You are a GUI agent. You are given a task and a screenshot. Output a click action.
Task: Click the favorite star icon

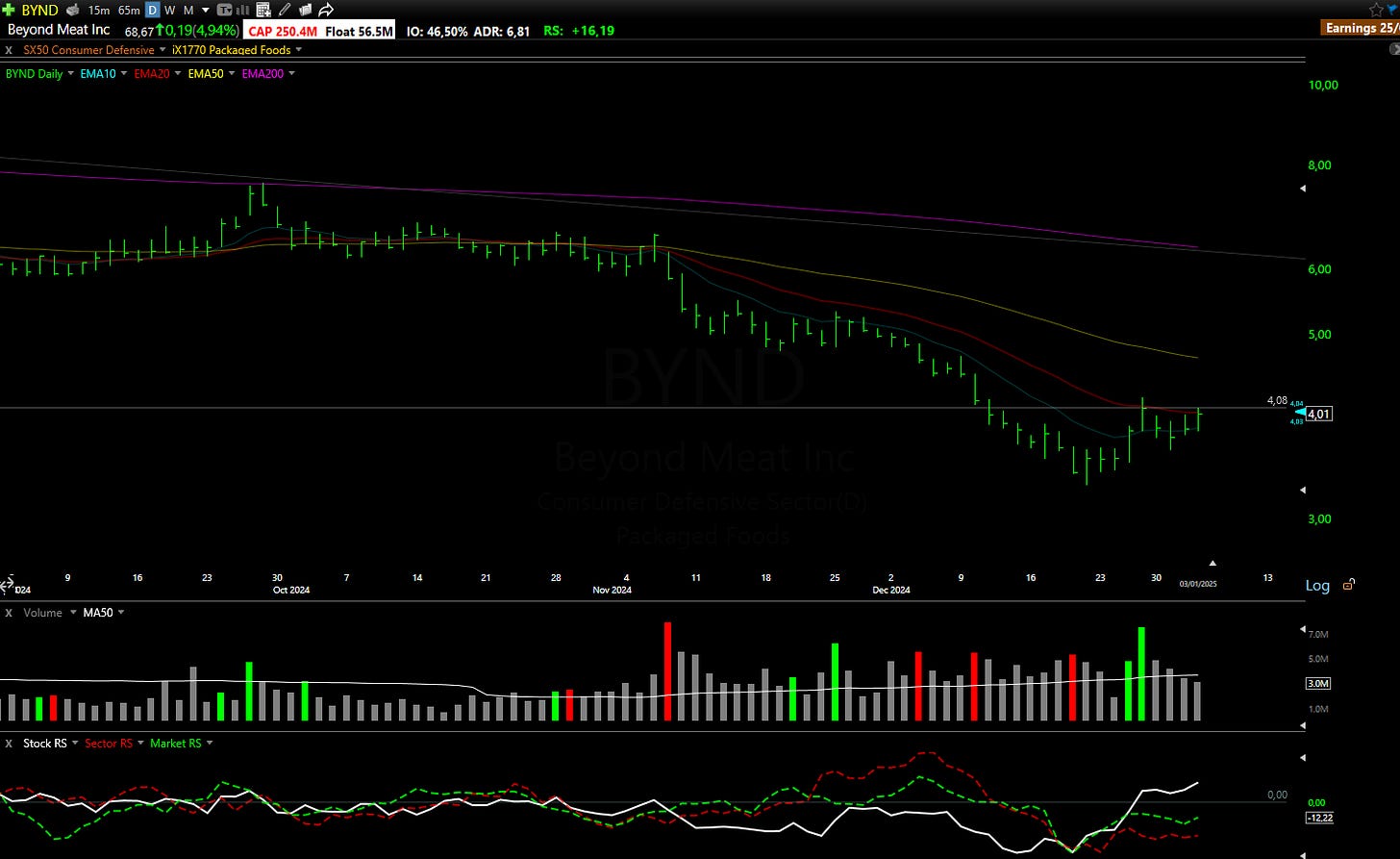tap(1377, 9)
